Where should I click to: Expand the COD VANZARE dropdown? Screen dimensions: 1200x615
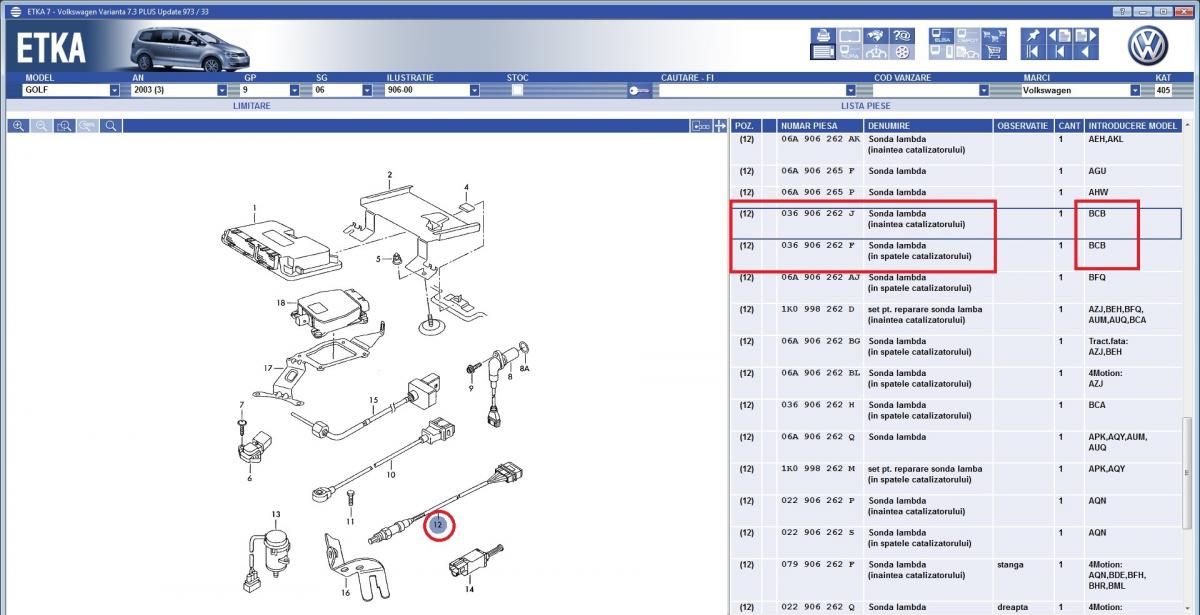984,90
